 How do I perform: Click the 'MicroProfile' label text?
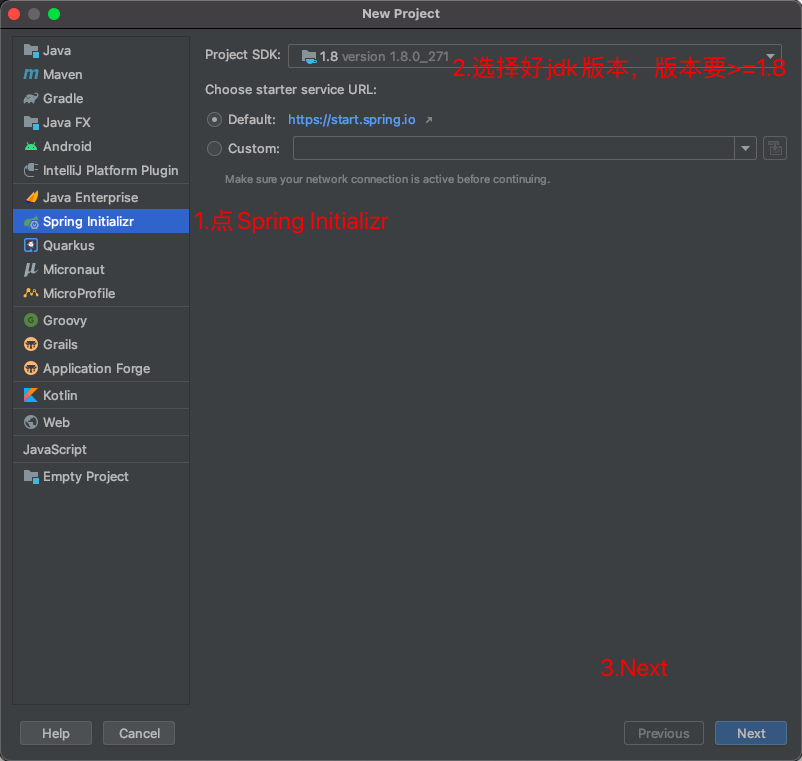pyautogui.click(x=79, y=294)
